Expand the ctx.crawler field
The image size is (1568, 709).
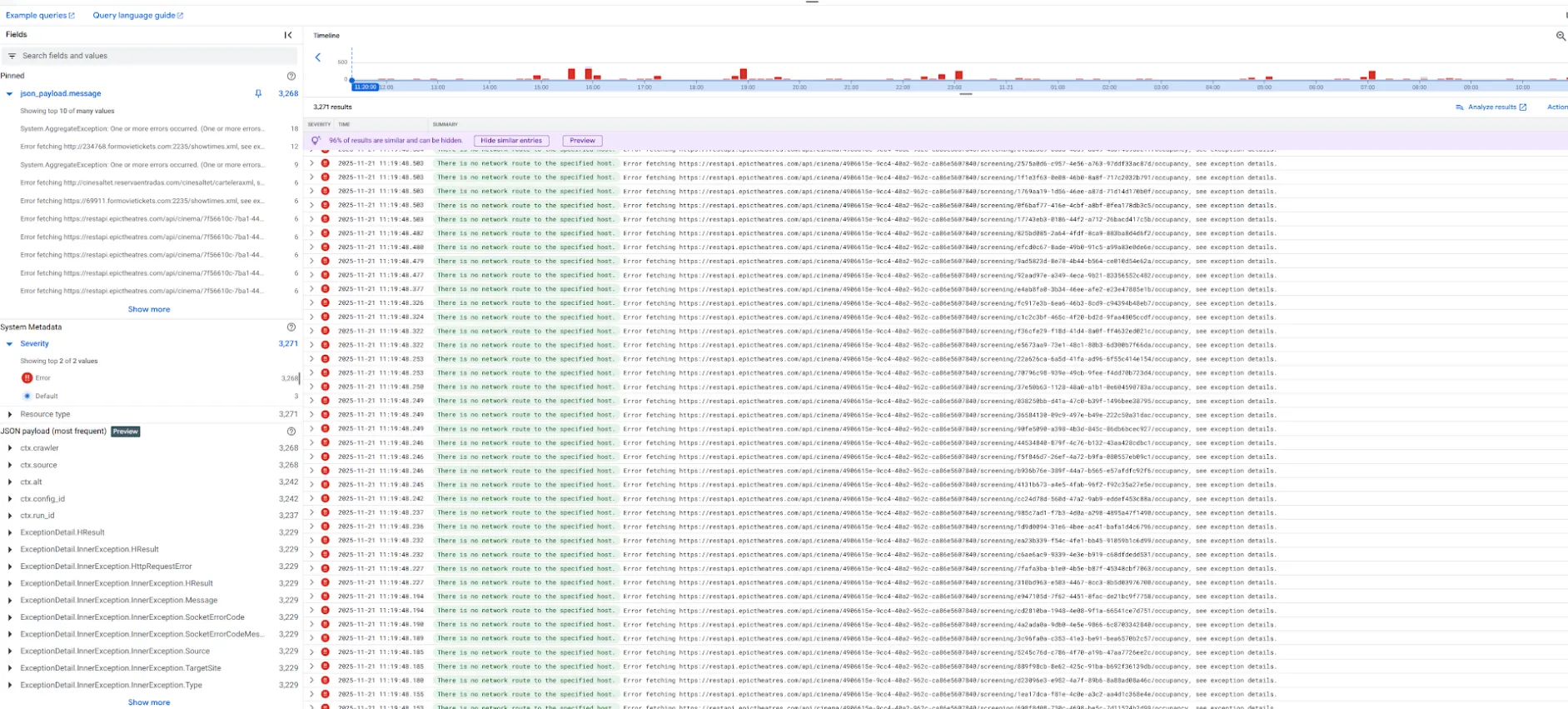pyautogui.click(x=9, y=448)
